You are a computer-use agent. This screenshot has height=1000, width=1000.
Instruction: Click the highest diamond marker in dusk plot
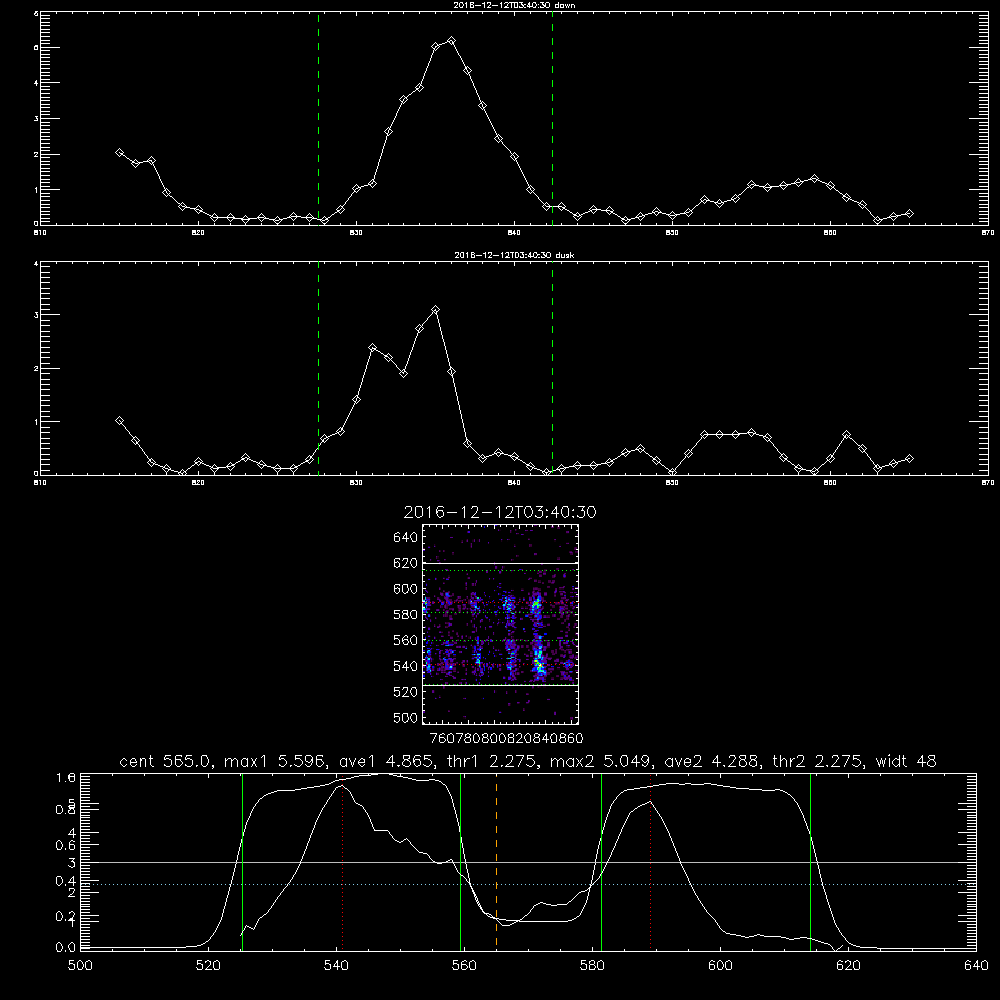[436, 310]
